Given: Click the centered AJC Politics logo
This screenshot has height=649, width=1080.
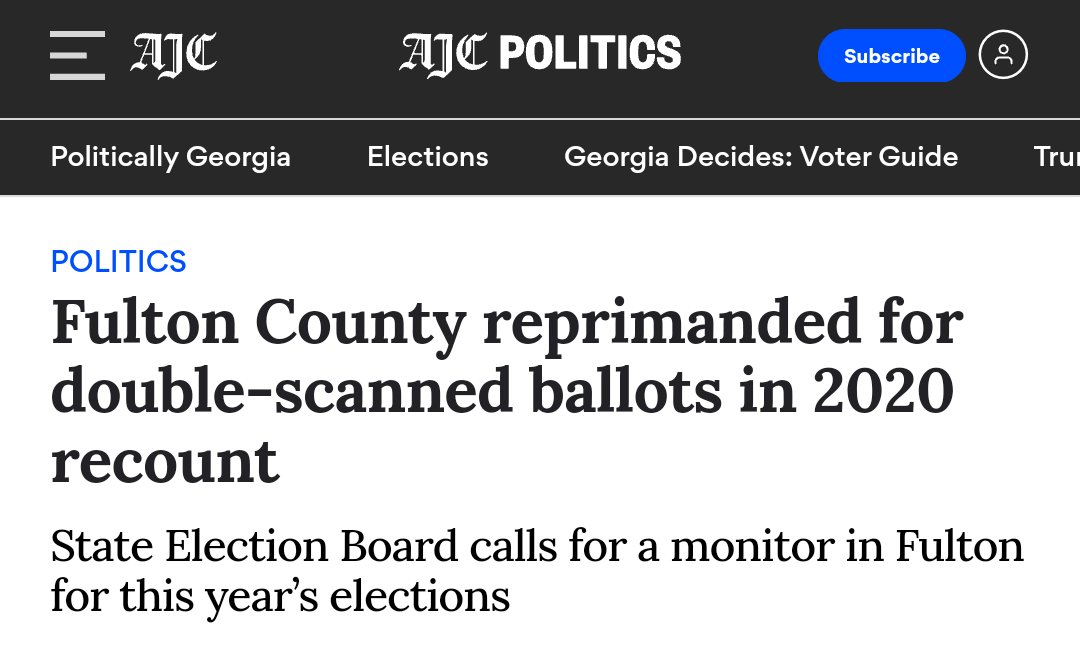Looking at the screenshot, I should 540,53.
